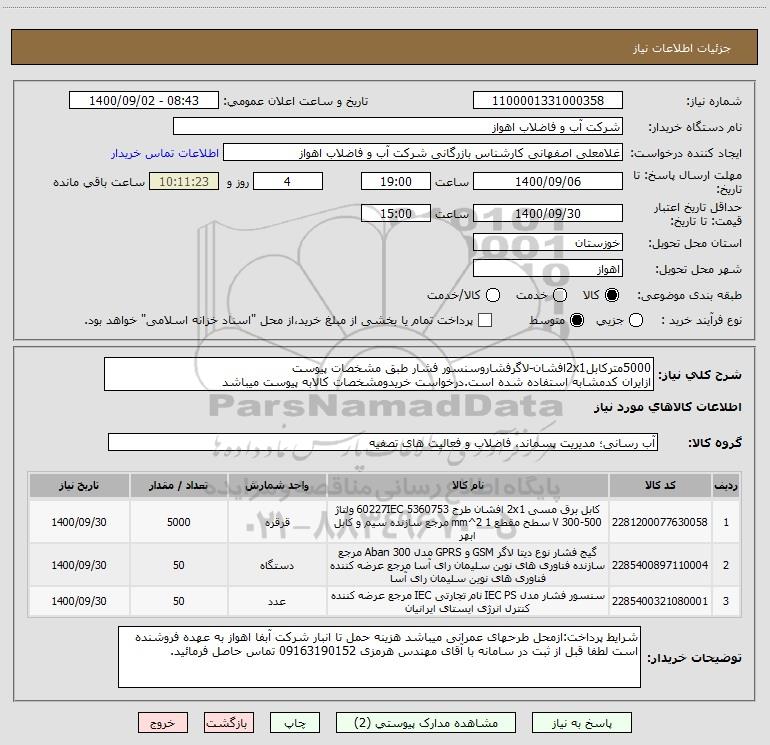The width and height of the screenshot is (770, 745).
Task: Select the متوسط purchase type radio
Action: point(577,320)
